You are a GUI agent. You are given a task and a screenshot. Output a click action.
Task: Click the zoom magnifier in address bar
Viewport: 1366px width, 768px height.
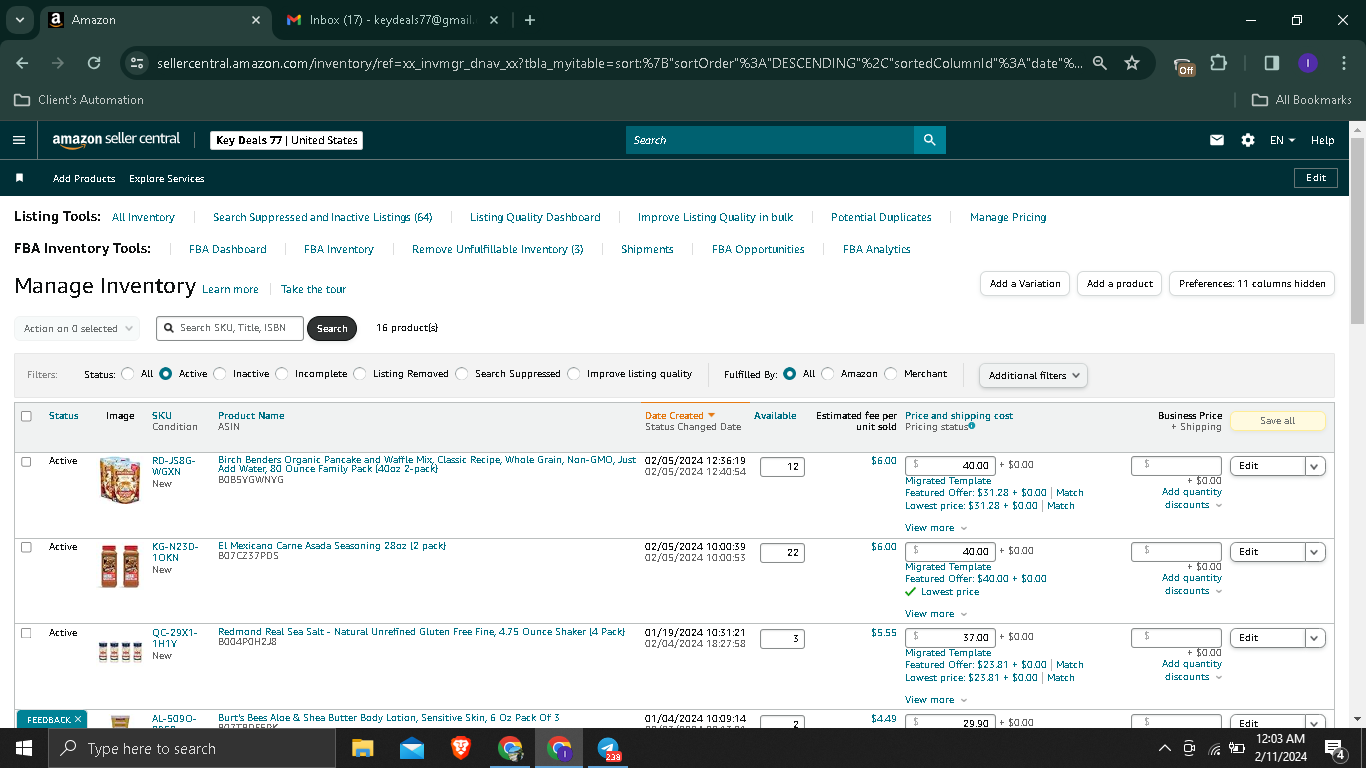[x=1100, y=63]
